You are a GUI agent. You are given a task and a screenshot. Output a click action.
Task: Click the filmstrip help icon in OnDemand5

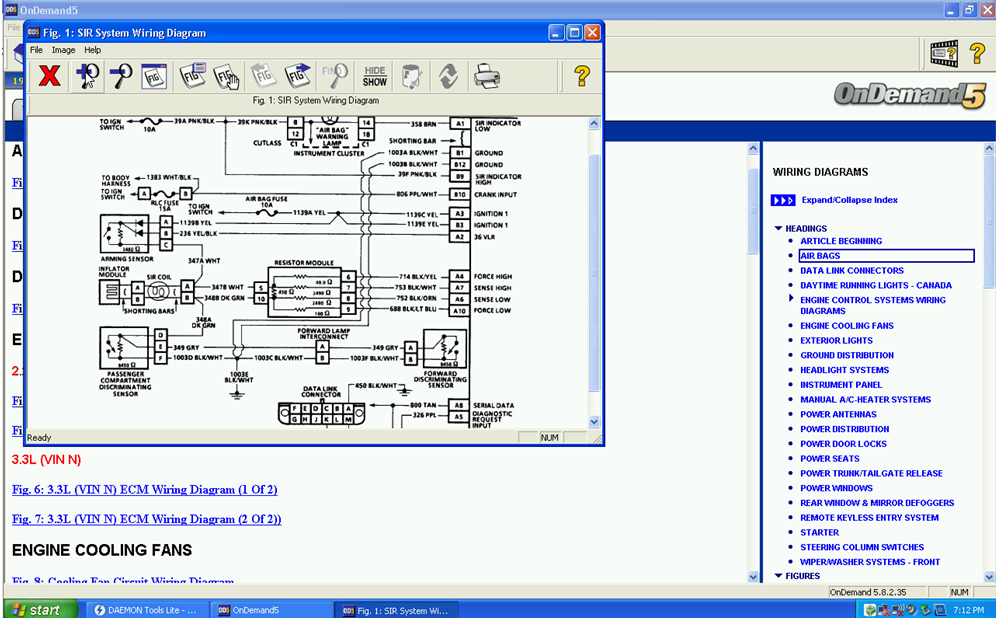pos(944,54)
